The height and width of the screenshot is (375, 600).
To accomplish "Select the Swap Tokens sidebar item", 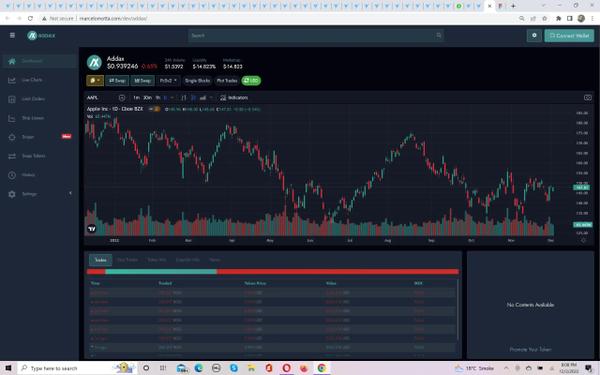I will point(33,156).
